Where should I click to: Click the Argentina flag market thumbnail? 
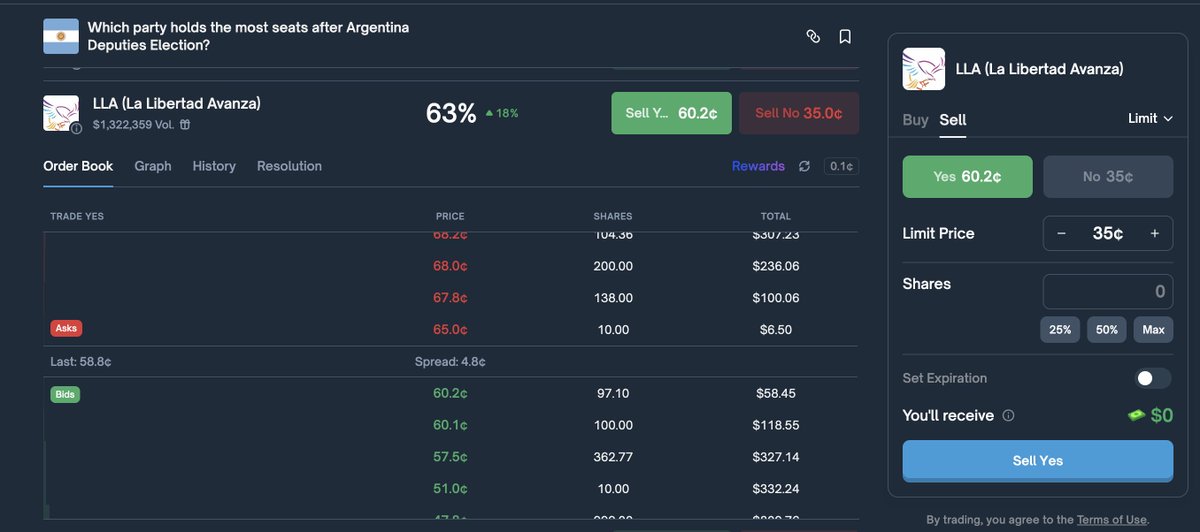pyautogui.click(x=60, y=37)
